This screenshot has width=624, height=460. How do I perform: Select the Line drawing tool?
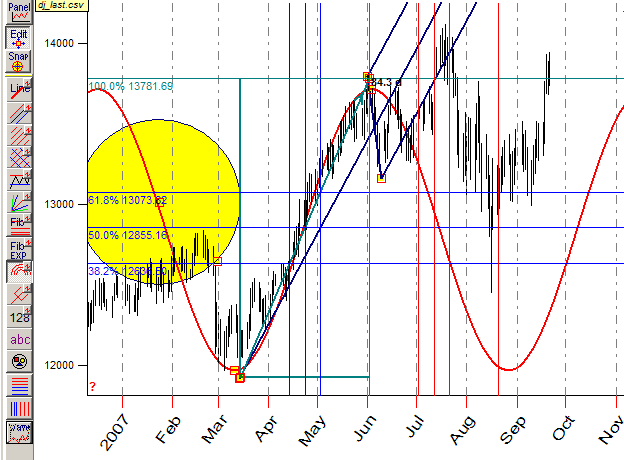click(18, 89)
